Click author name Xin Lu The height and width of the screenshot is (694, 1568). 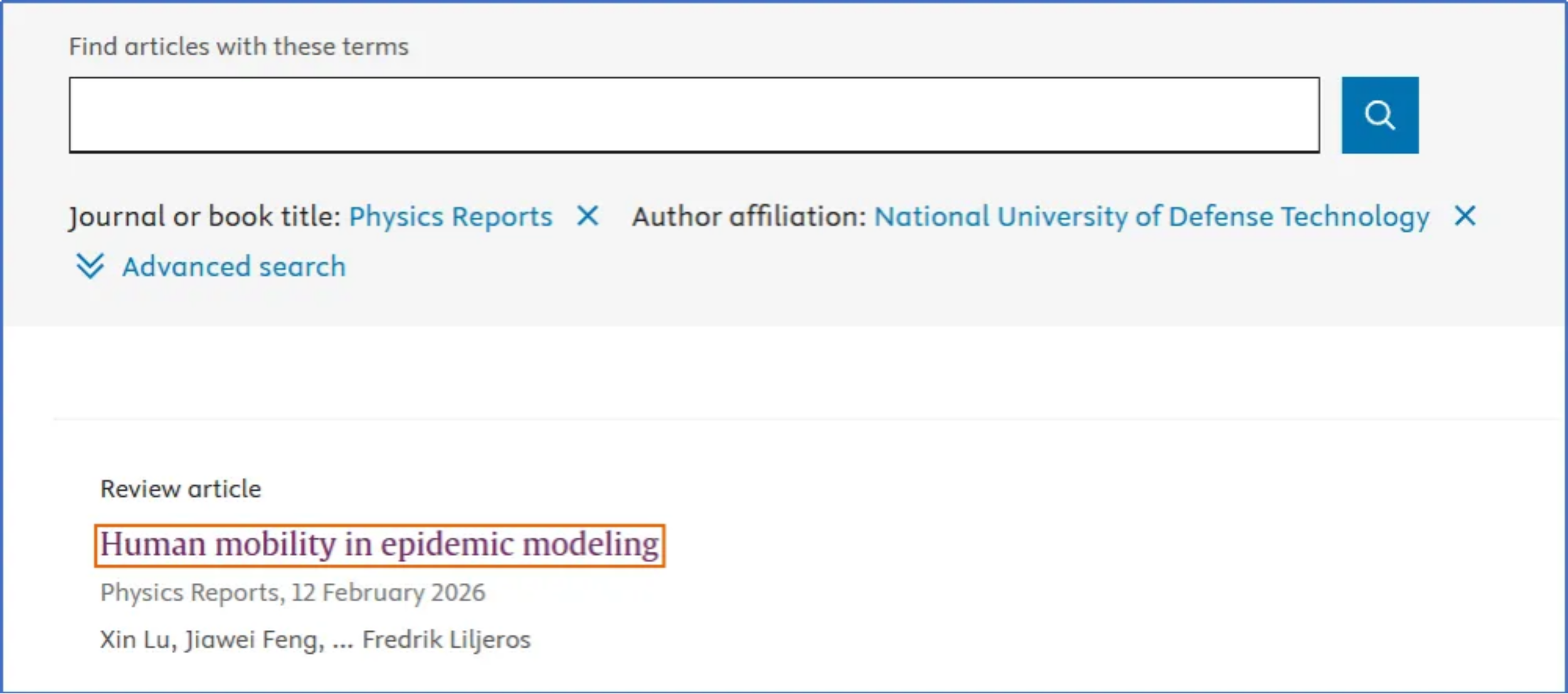tap(134, 639)
